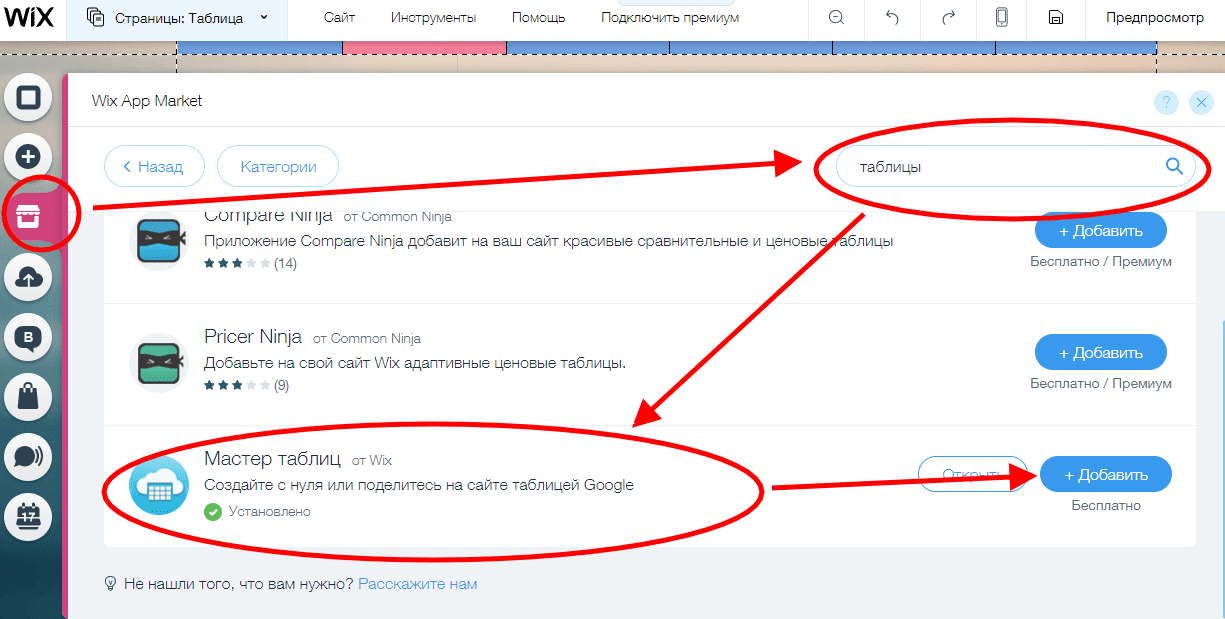Open the Pricer Ninja app title
This screenshot has height=619, width=1225.
(x=254, y=337)
